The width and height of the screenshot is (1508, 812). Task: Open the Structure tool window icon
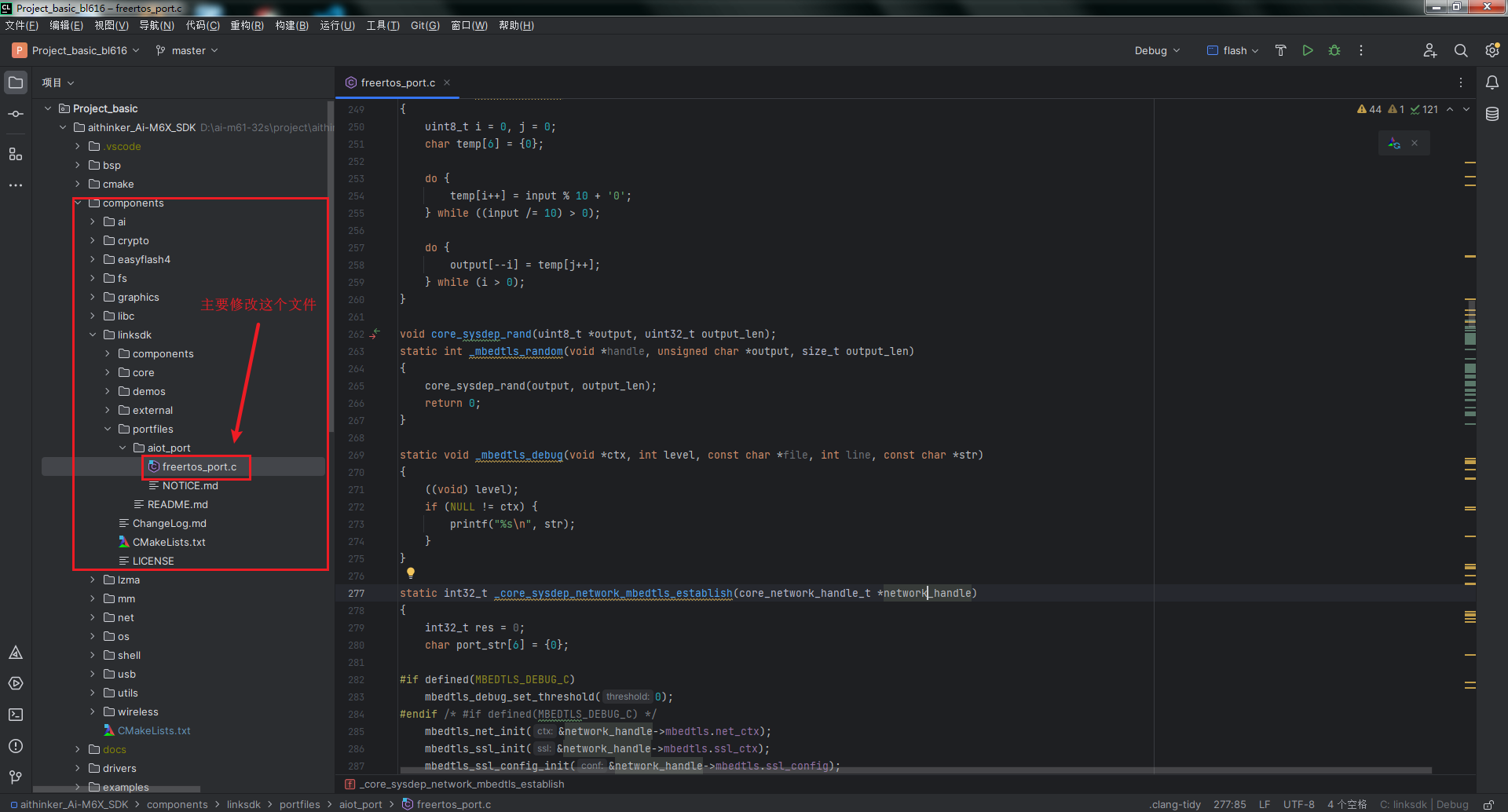(16, 154)
